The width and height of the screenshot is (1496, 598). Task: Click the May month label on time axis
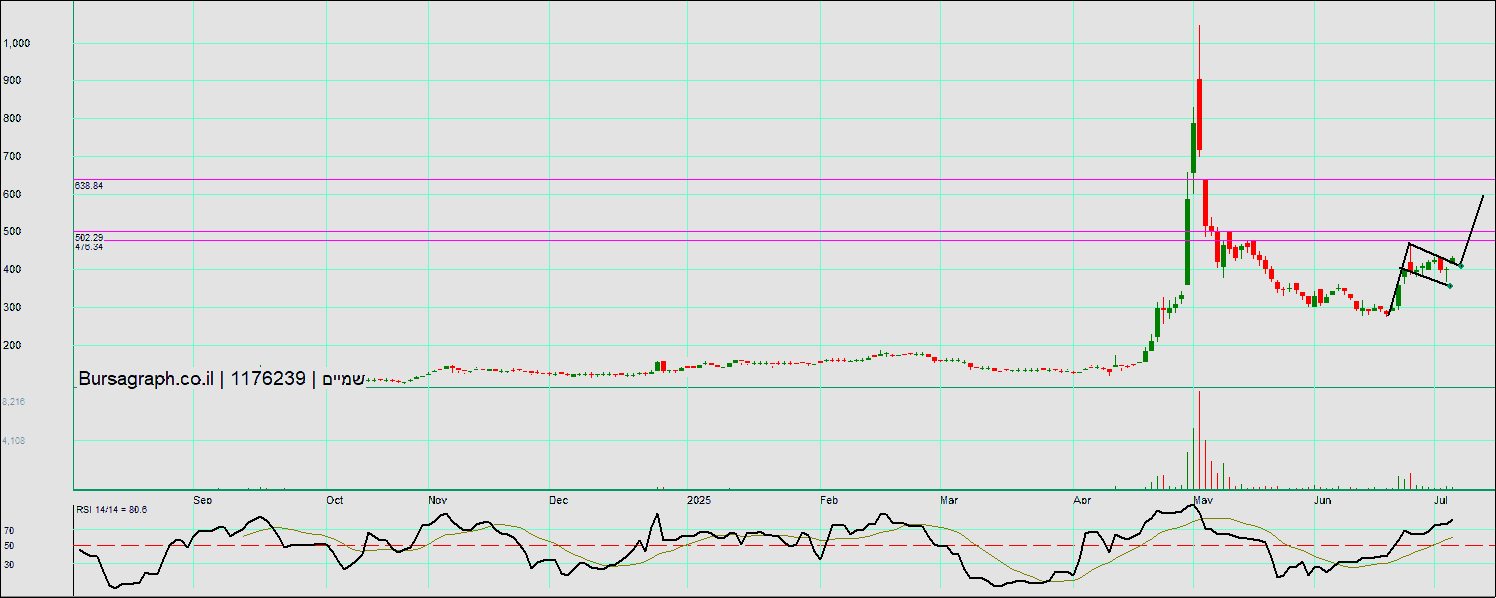click(1203, 499)
